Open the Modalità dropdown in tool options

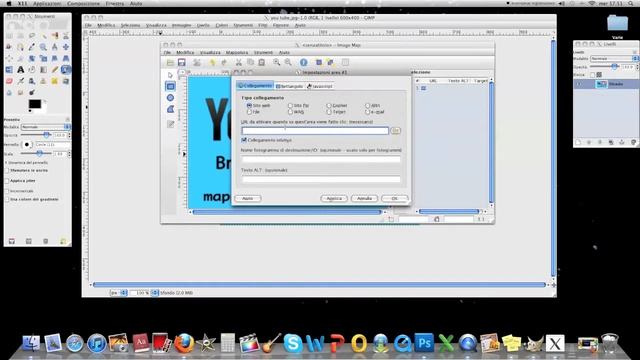tap(46, 127)
